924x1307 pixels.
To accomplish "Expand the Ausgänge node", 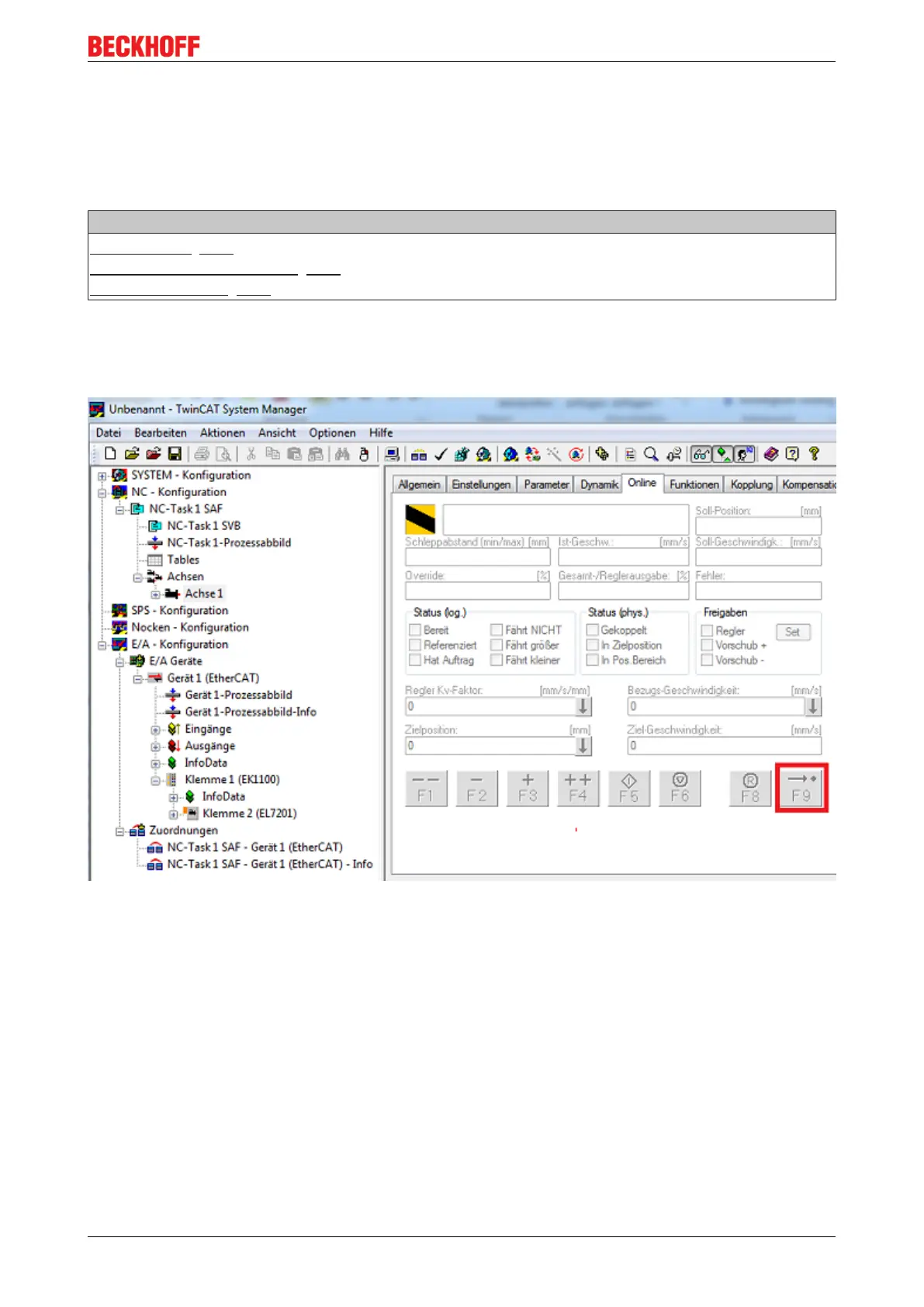I will 155,747.
